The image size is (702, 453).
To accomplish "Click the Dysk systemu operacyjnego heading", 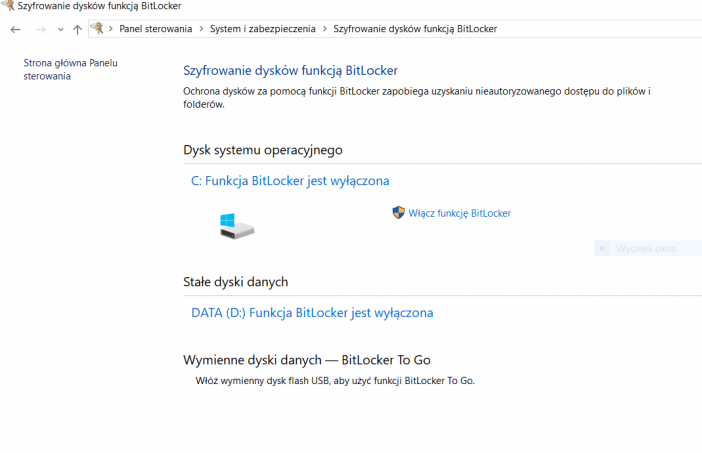I will point(263,150).
